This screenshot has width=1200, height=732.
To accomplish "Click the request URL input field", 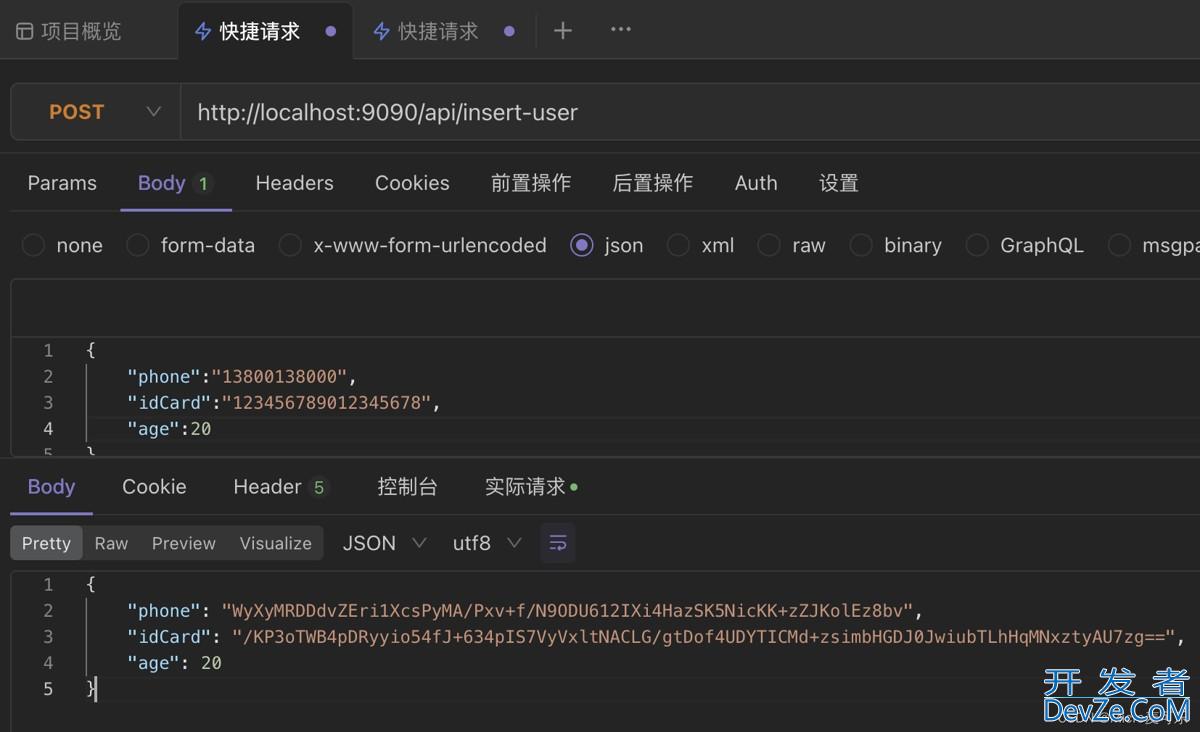I will click(680, 112).
